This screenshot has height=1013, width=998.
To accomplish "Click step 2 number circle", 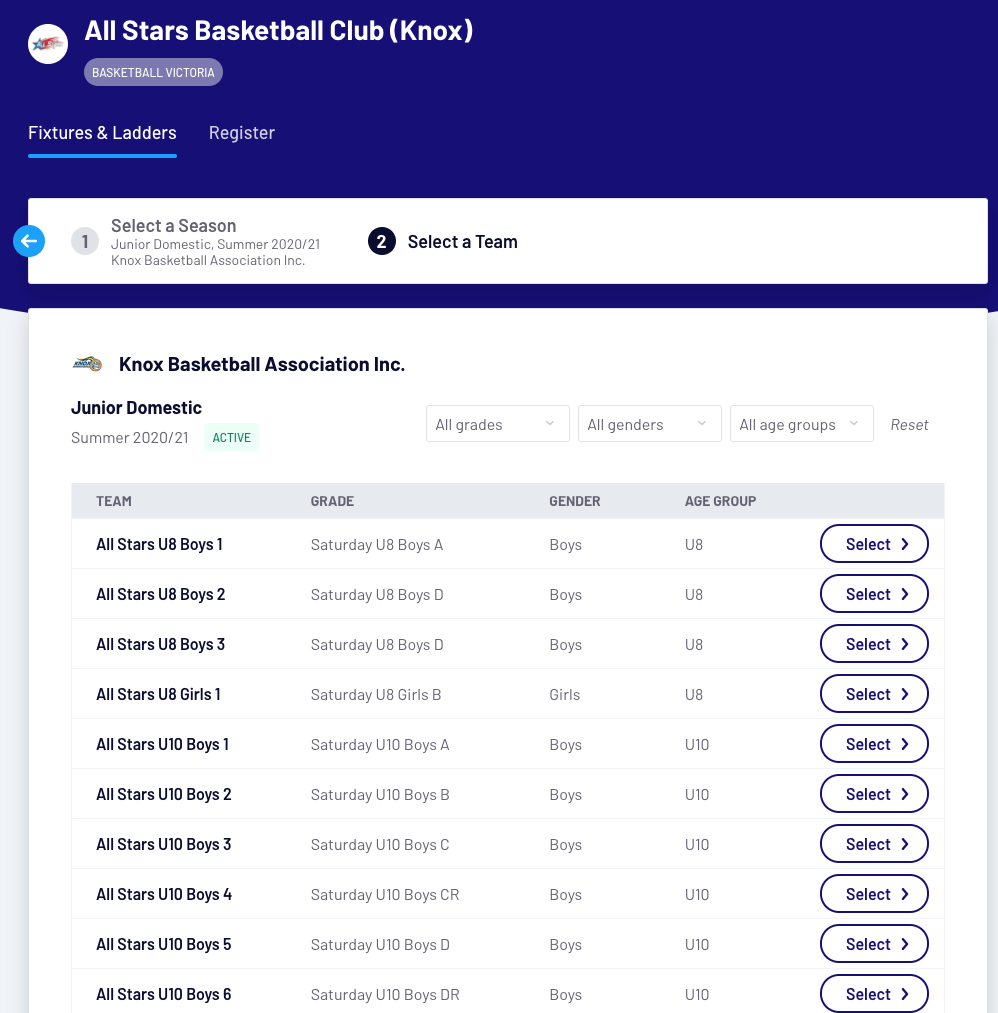I will (x=382, y=241).
